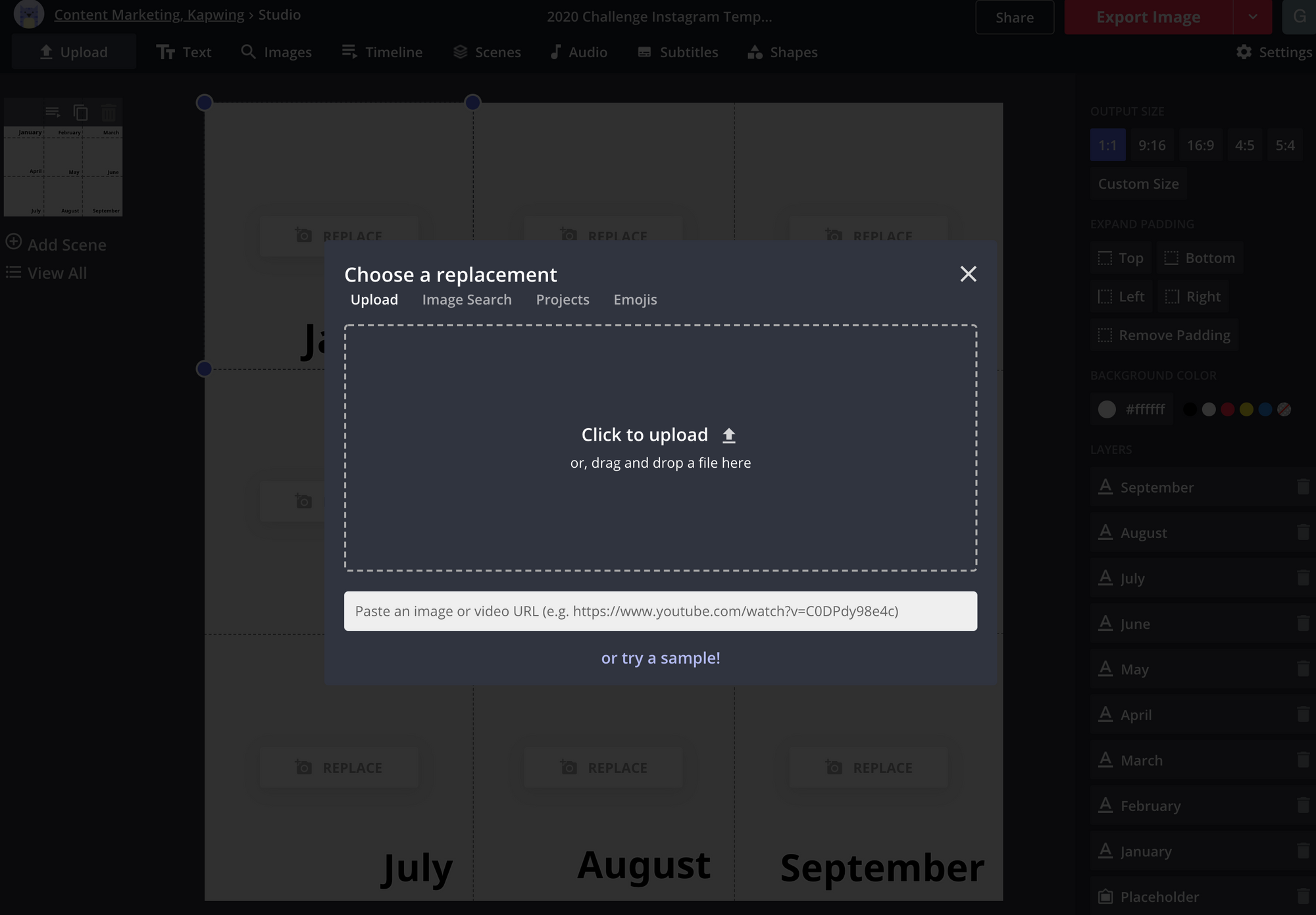
Task: Click the paste image or video URL field
Action: click(660, 611)
